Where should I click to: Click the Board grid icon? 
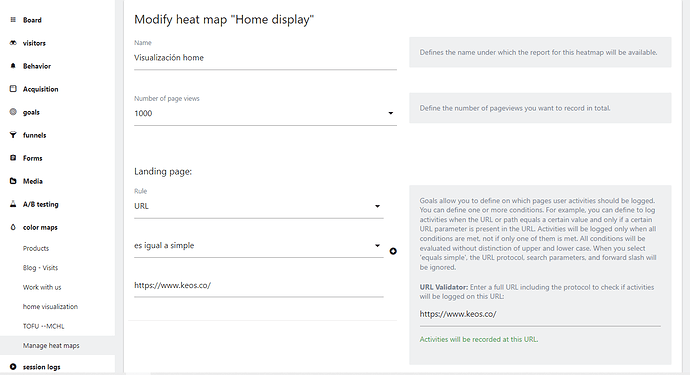click(x=13, y=20)
